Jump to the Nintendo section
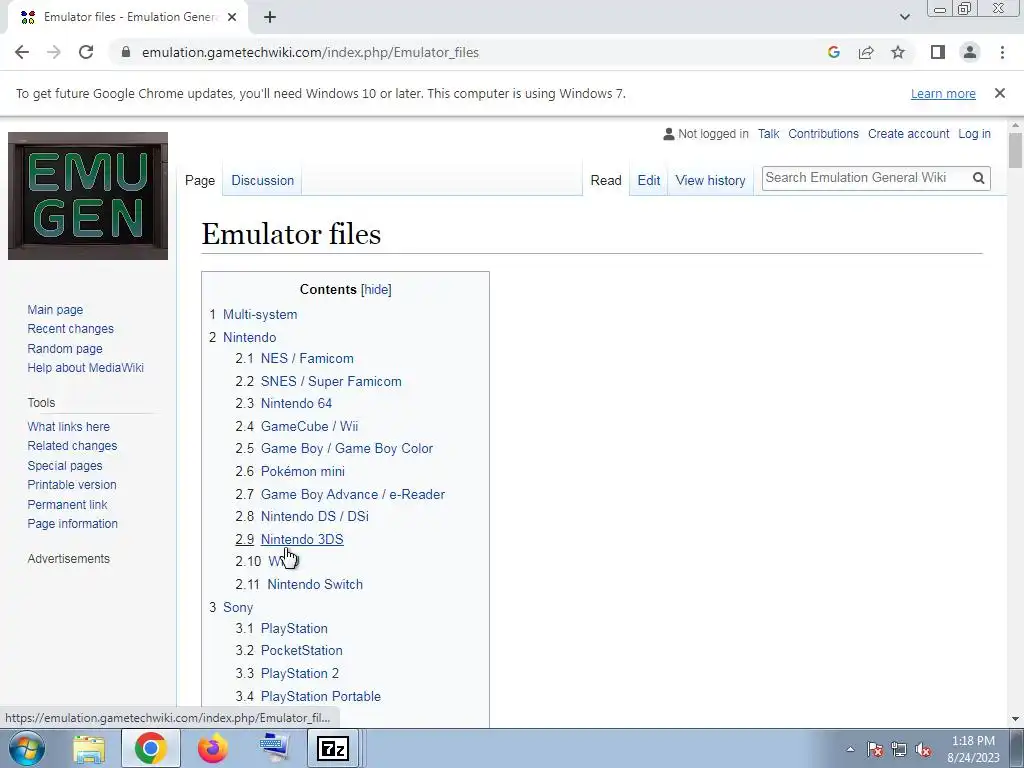 (x=249, y=338)
